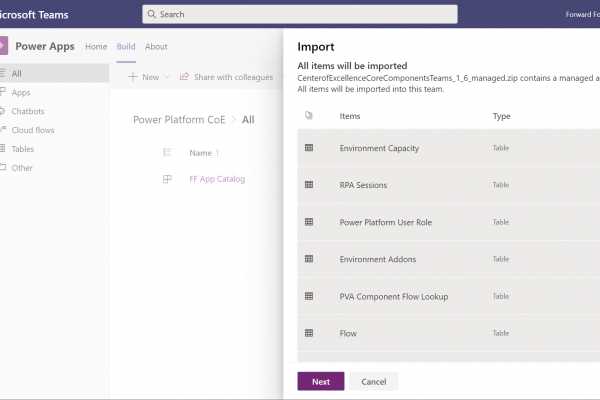Select the PVA Component Flow Lookup row
600x400 pixels.
point(448,296)
